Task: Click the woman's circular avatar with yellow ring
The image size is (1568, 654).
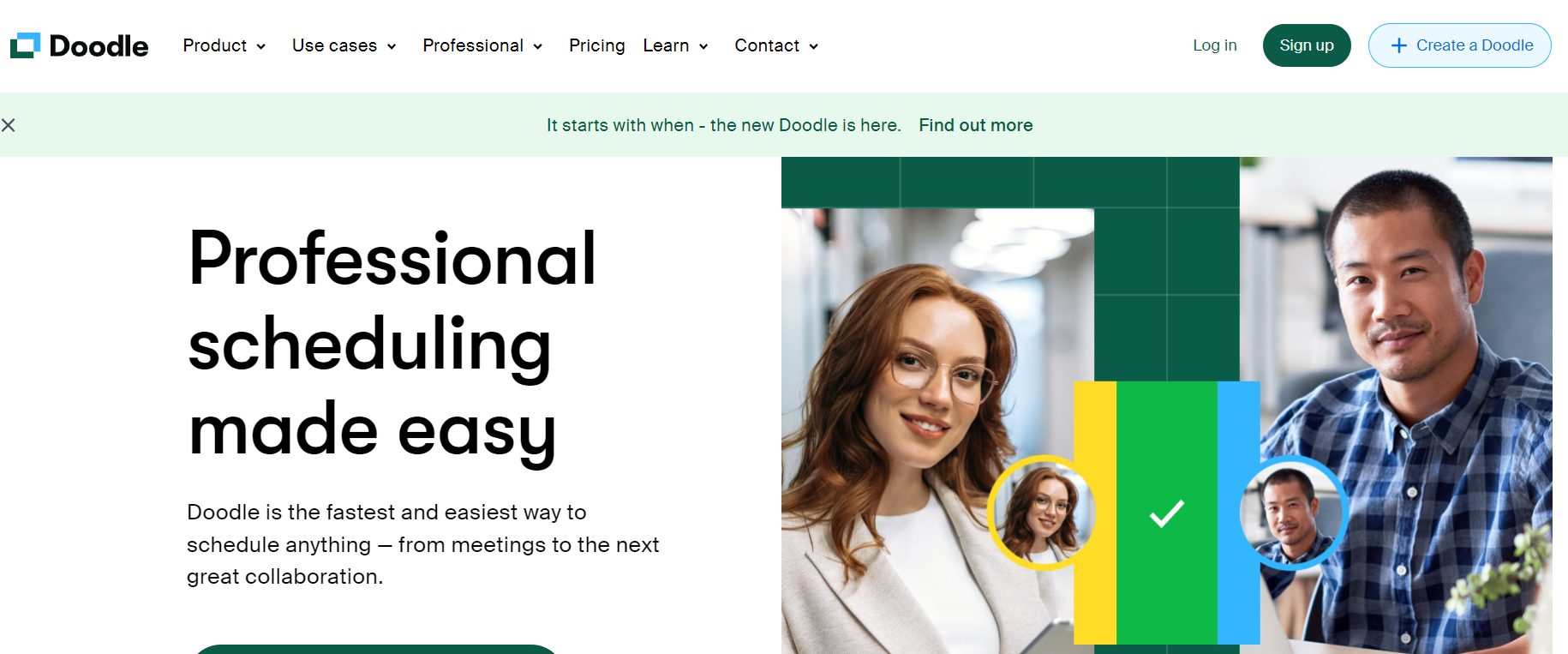Action: (1042, 513)
